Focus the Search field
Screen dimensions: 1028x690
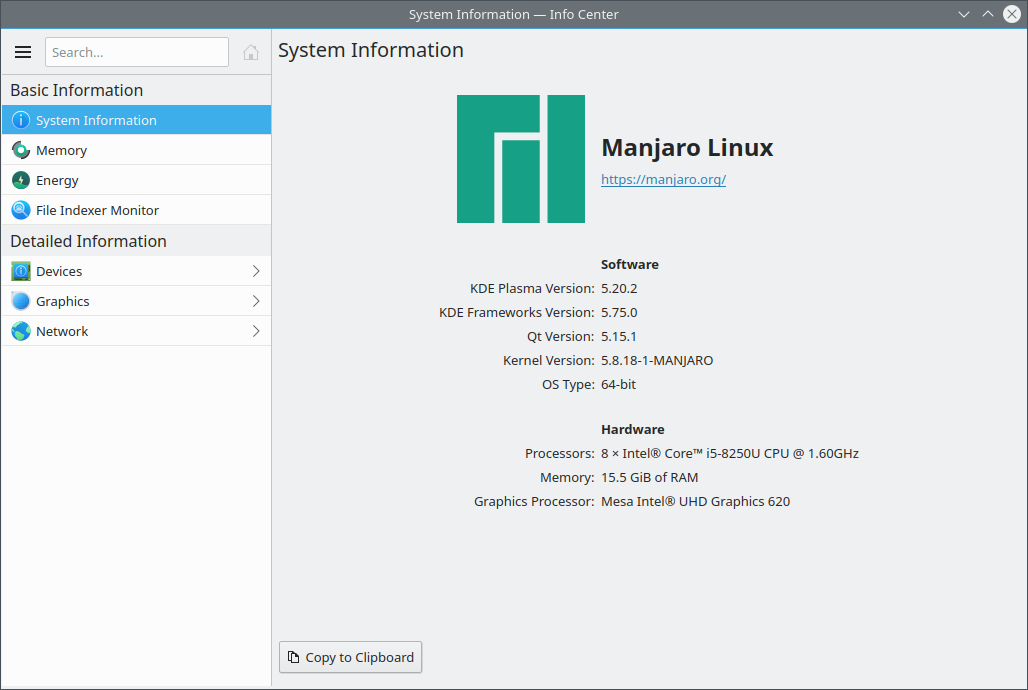click(x=136, y=52)
